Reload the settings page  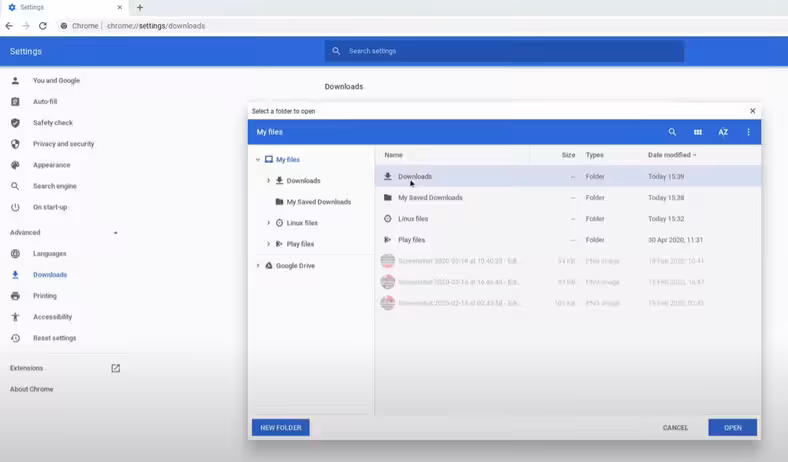(43, 26)
